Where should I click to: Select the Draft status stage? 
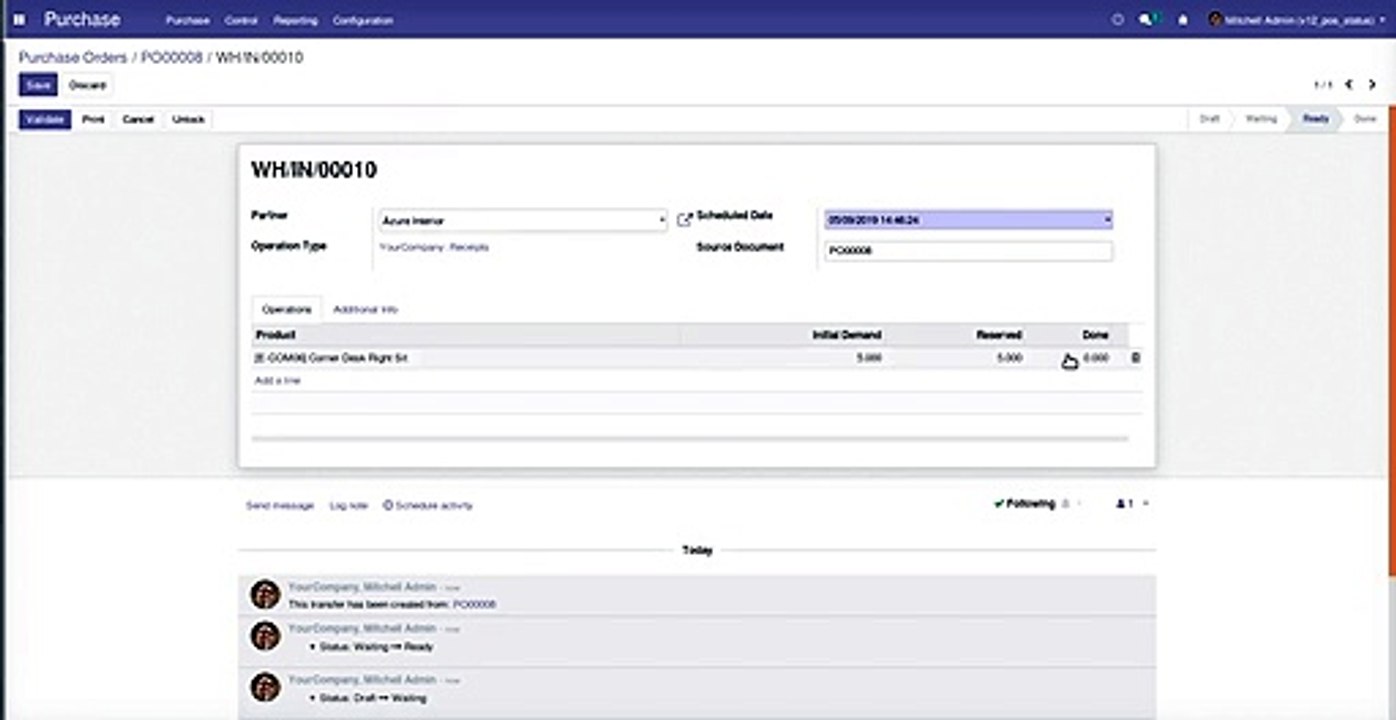[1209, 119]
